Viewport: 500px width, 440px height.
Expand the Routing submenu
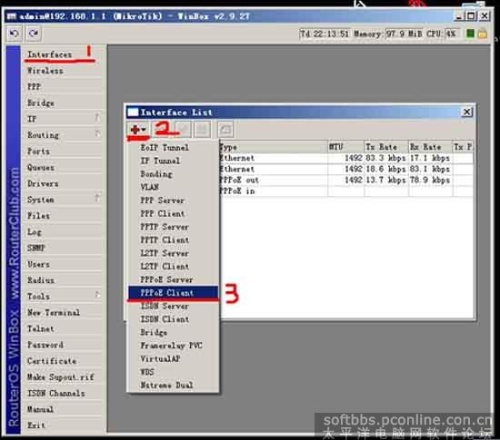click(63, 135)
